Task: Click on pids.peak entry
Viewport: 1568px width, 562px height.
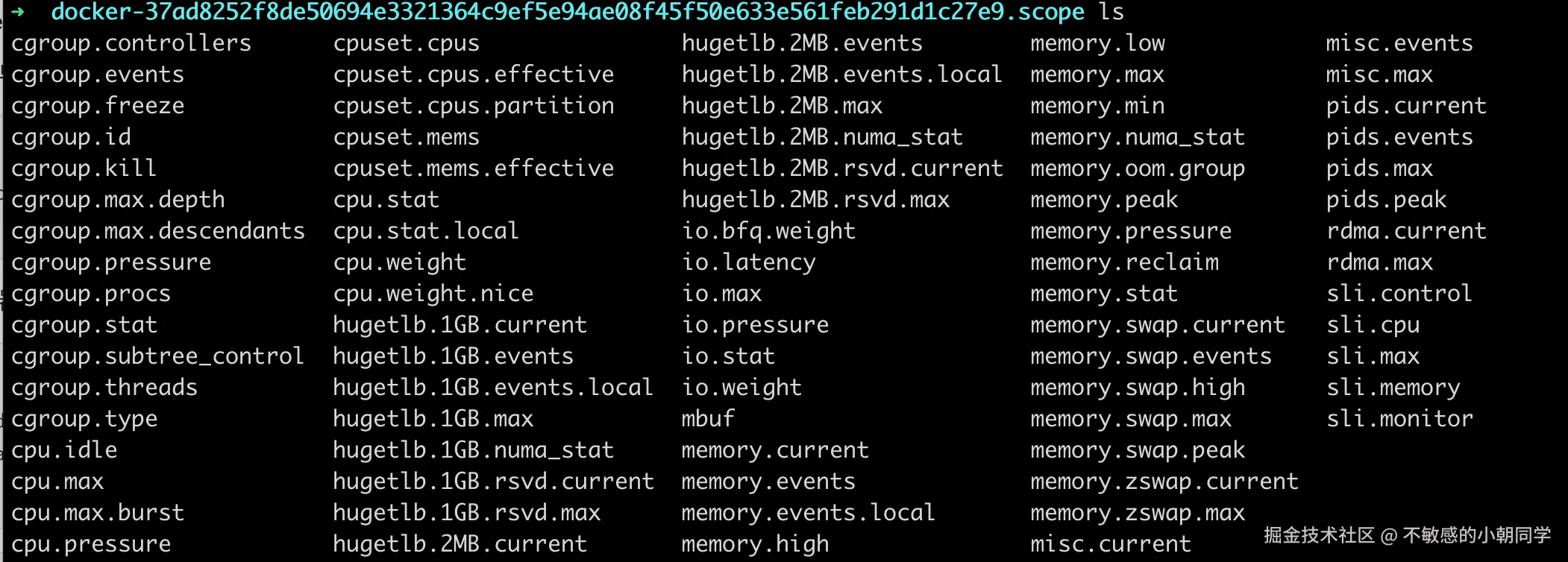Action: coord(1386,200)
